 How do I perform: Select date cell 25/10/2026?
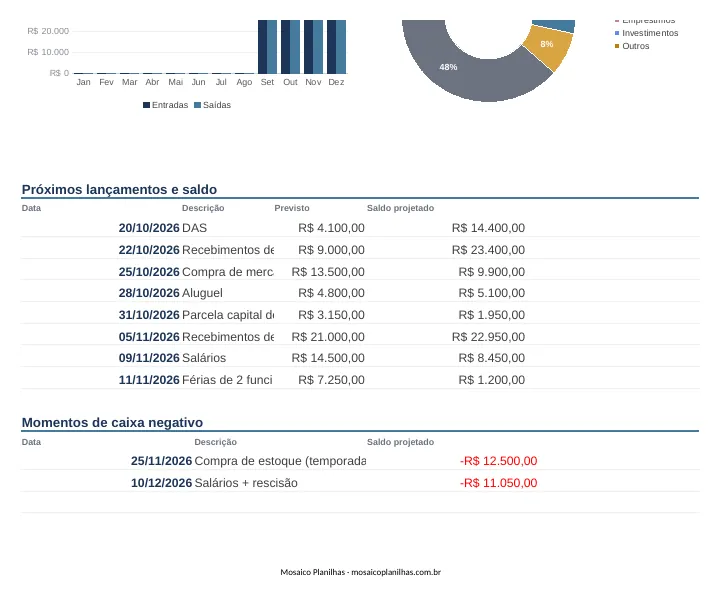coord(149,272)
